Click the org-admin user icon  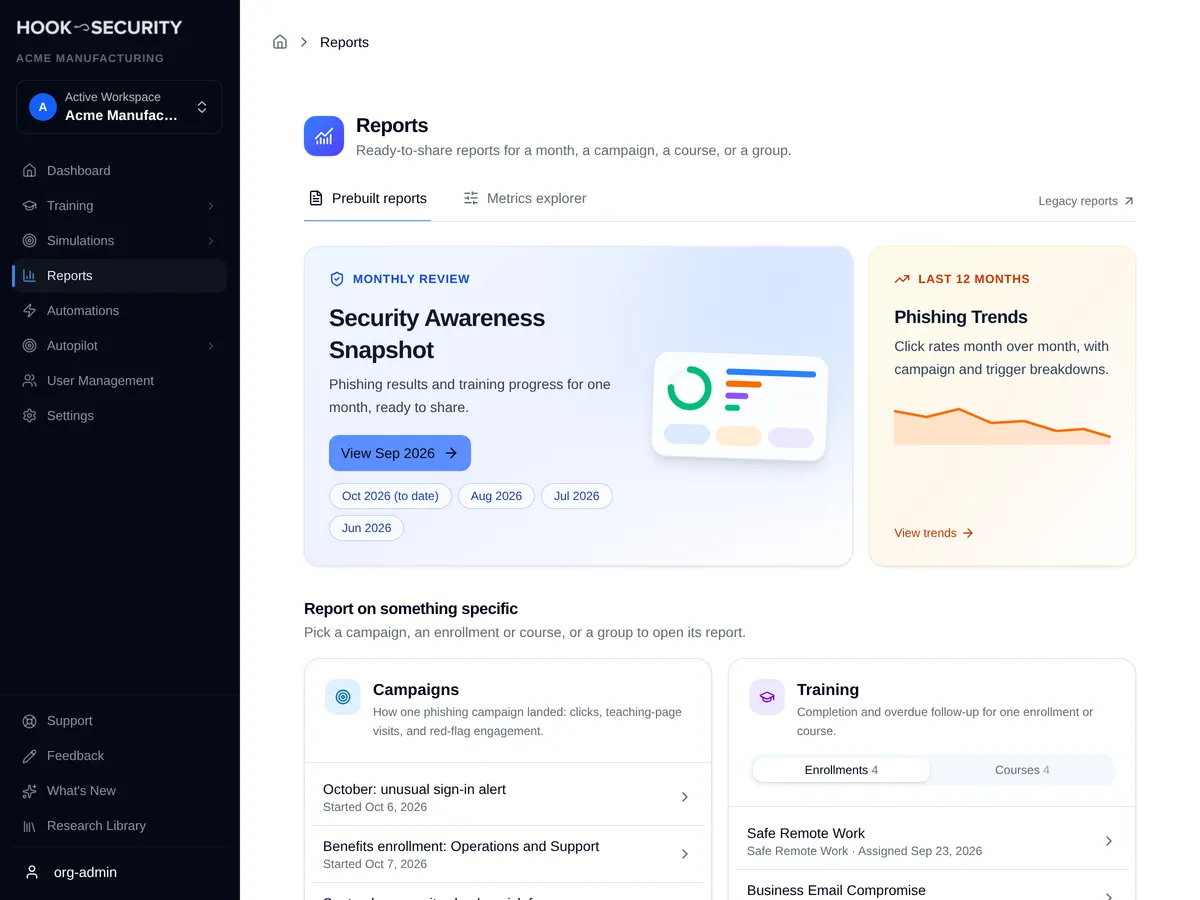point(32,872)
